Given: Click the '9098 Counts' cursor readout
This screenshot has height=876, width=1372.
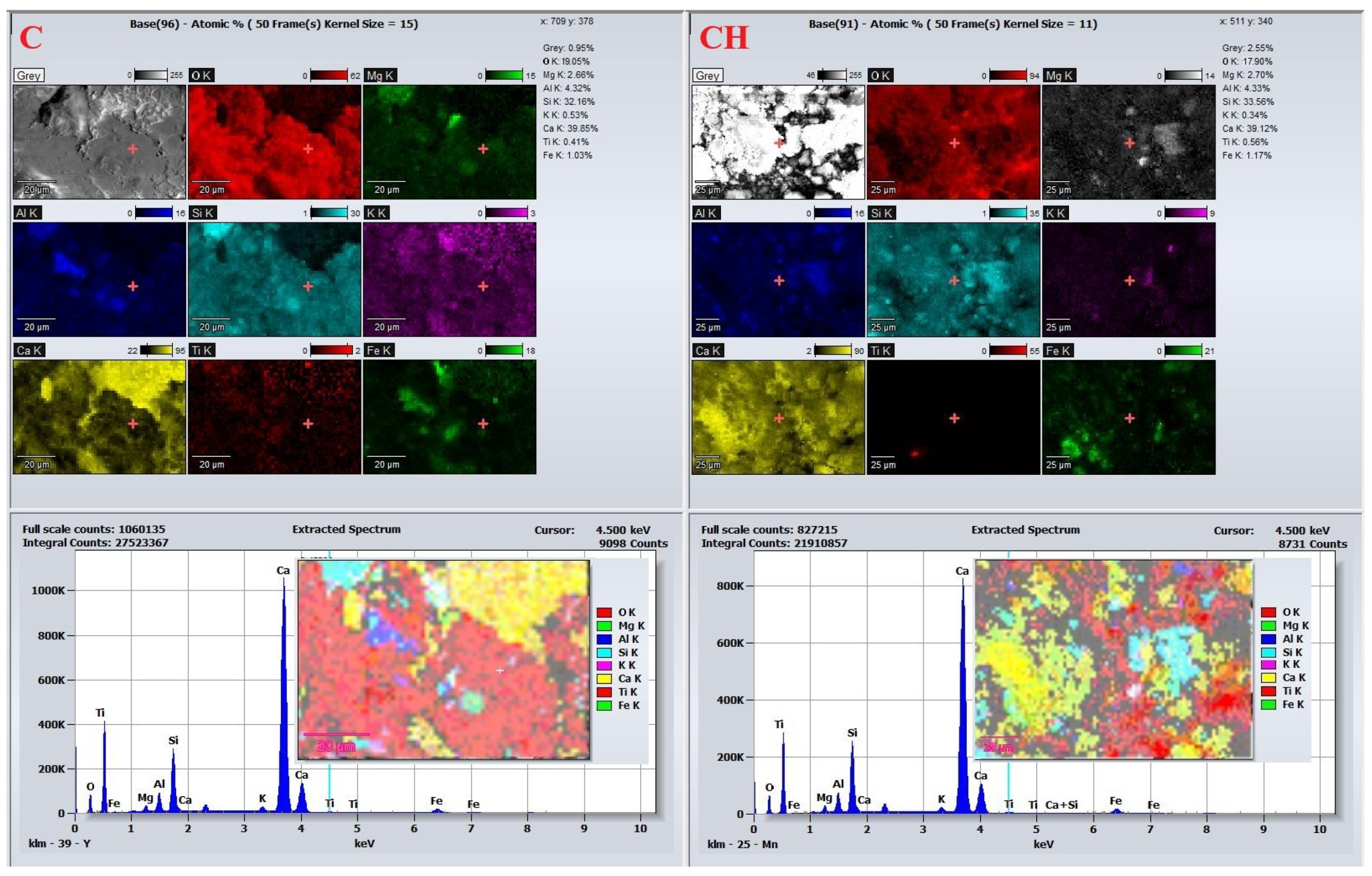Looking at the screenshot, I should tap(633, 543).
